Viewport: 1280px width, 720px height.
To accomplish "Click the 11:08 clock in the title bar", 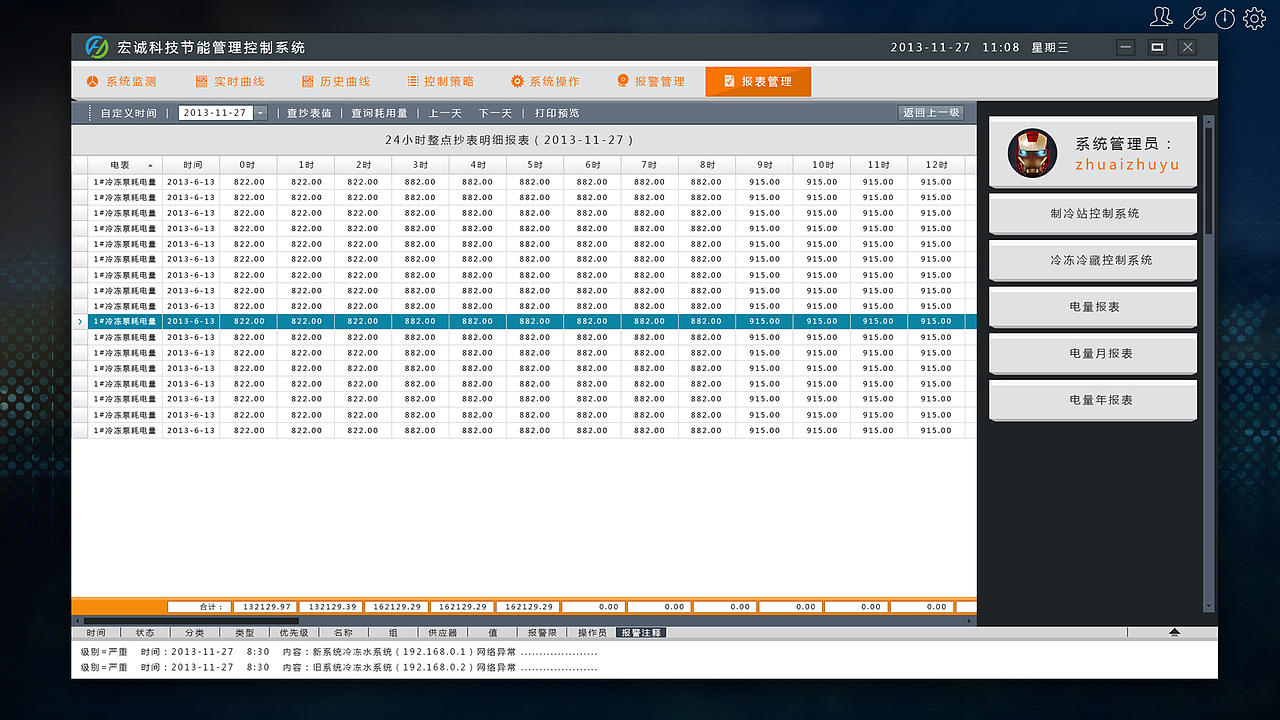I will pyautogui.click(x=1001, y=47).
